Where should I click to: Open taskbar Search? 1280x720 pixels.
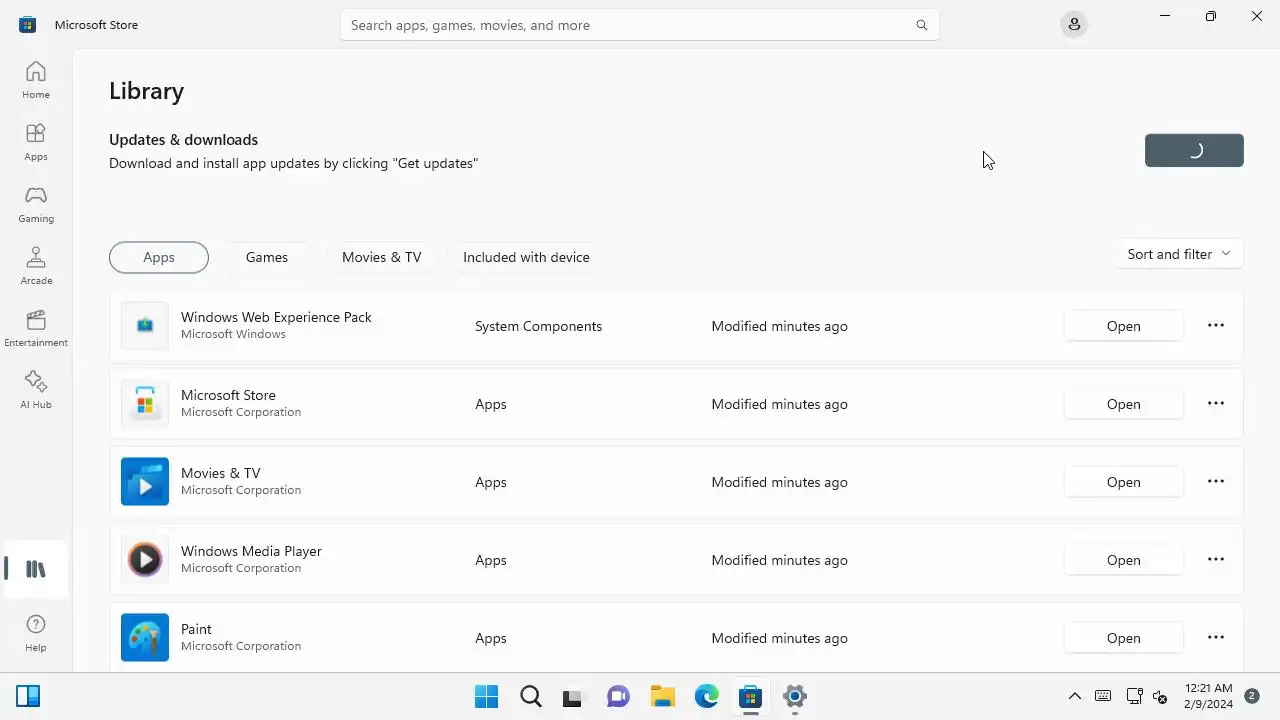click(x=531, y=696)
